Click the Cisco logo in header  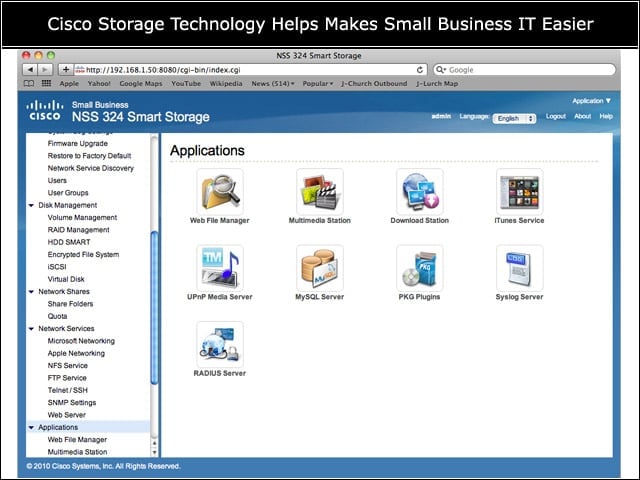point(45,111)
